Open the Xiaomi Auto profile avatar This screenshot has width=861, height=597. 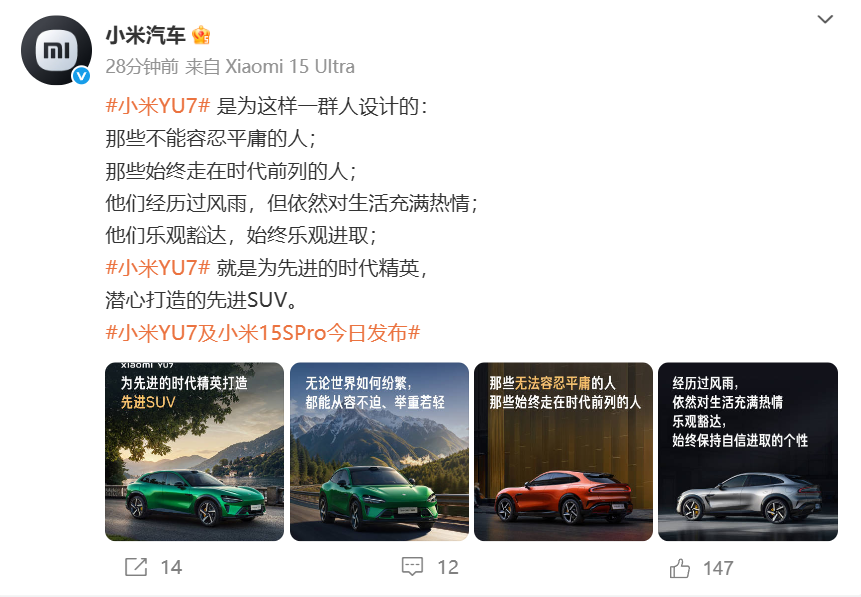(56, 50)
